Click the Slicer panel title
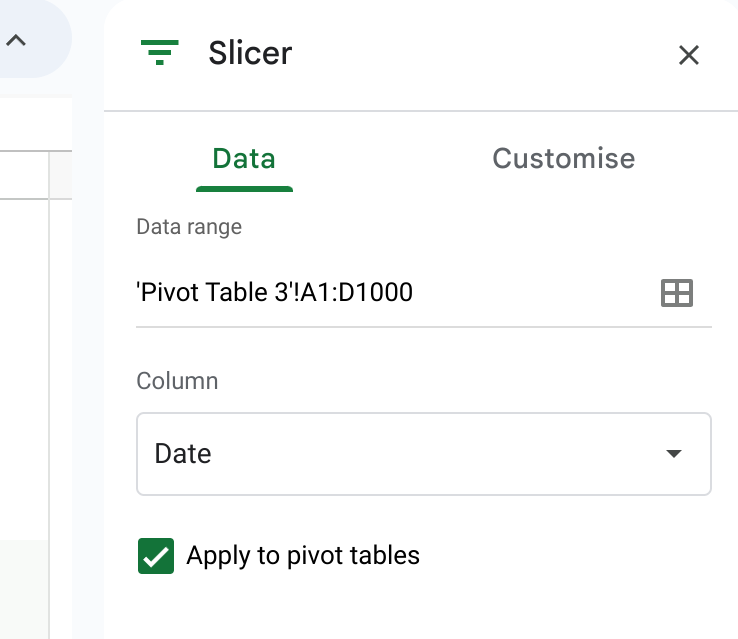The width and height of the screenshot is (738, 639). point(250,53)
